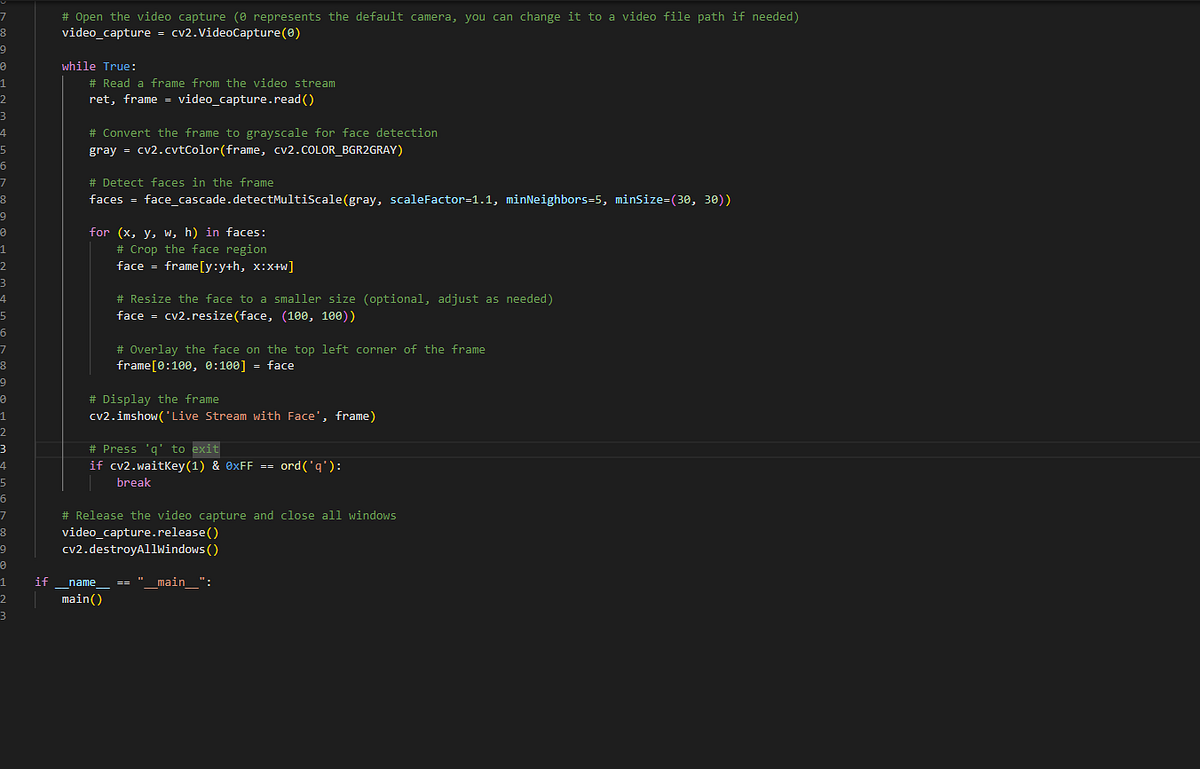Image resolution: width=1200 pixels, height=769 pixels.
Task: Click the "break" keyword
Action: tap(134, 483)
